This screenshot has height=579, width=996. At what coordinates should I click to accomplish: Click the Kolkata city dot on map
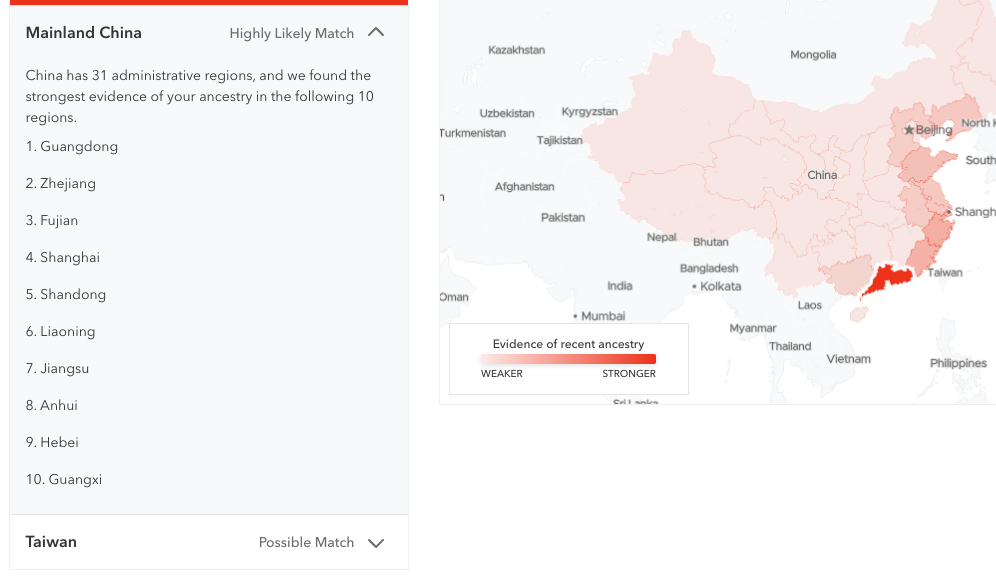point(694,286)
